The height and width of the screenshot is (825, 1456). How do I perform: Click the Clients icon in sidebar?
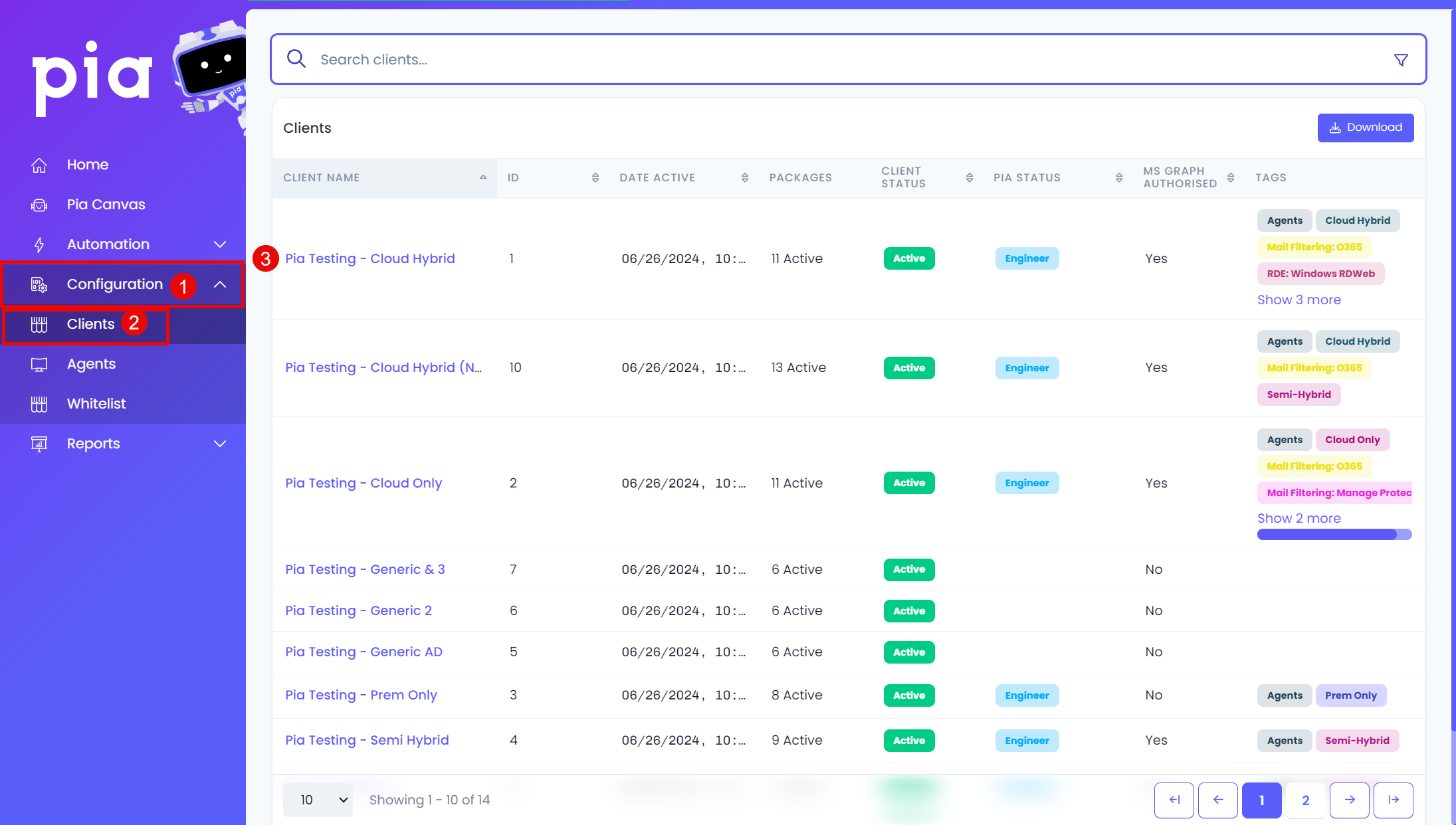39,324
